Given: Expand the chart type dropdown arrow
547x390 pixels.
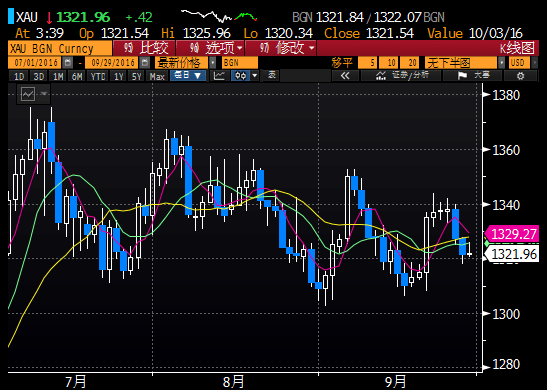Looking at the screenshot, I should click(255, 76).
